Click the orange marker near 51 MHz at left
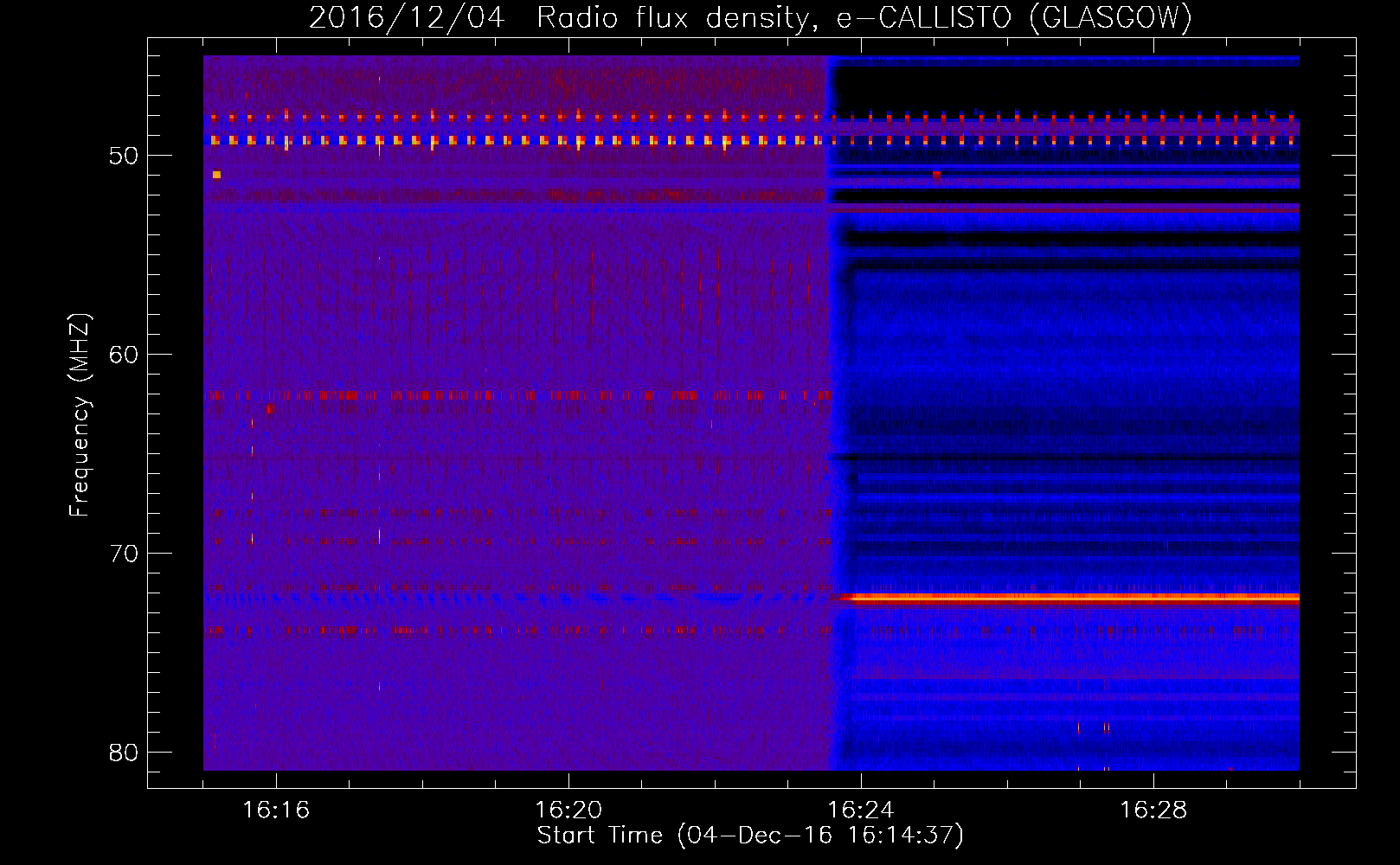The height and width of the screenshot is (865, 1400). [x=216, y=175]
